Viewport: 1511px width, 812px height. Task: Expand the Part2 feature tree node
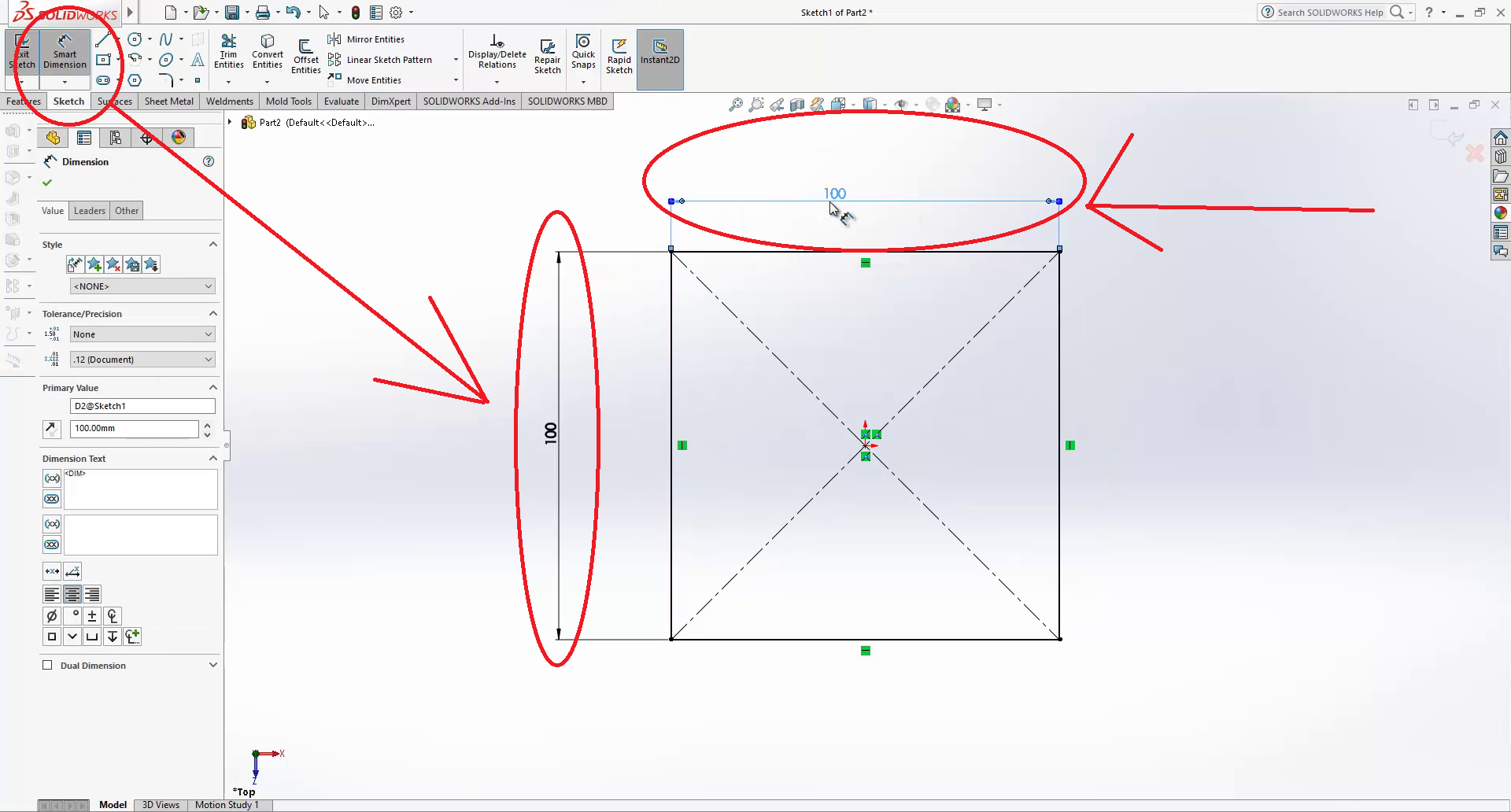click(x=230, y=122)
